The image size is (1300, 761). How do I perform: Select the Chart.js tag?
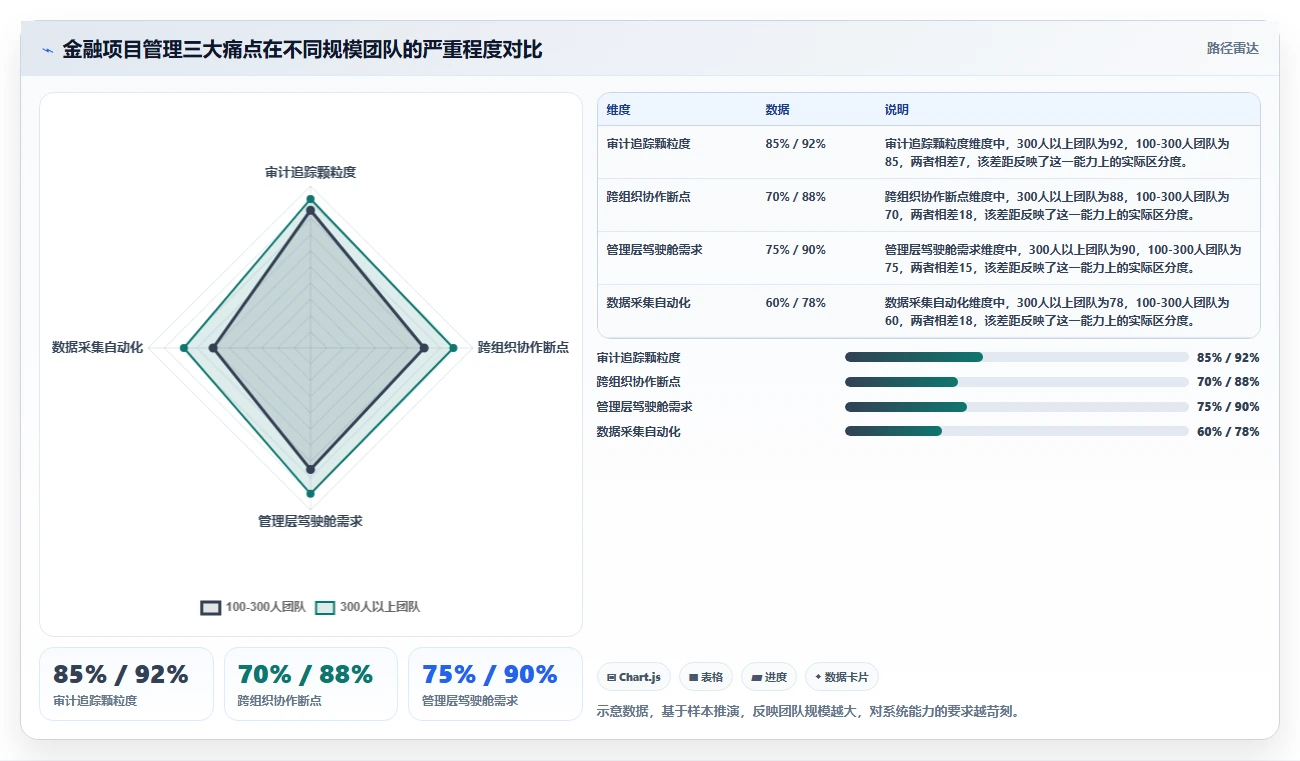(634, 677)
